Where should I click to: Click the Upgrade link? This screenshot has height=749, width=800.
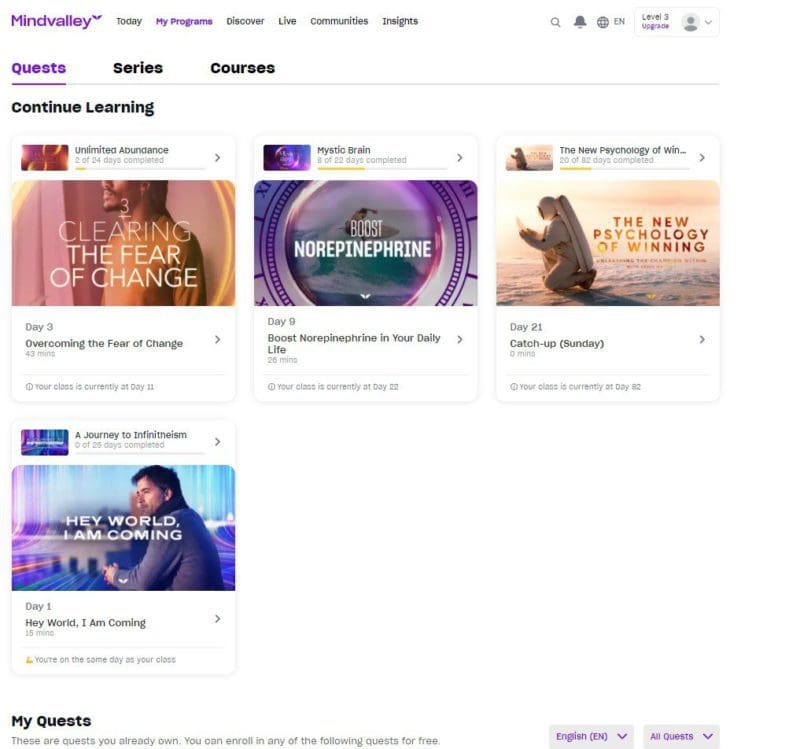tap(655, 27)
